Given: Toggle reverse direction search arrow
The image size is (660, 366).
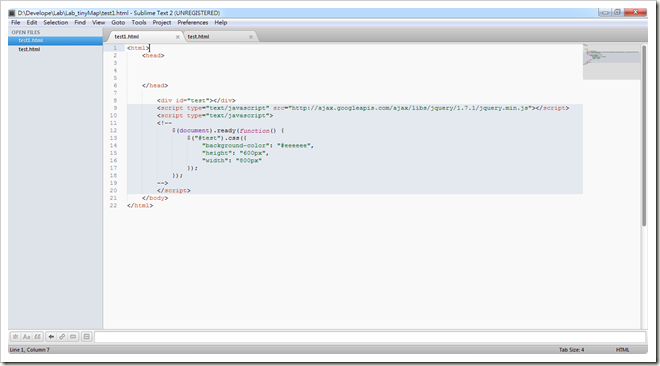Looking at the screenshot, I should (x=51, y=337).
